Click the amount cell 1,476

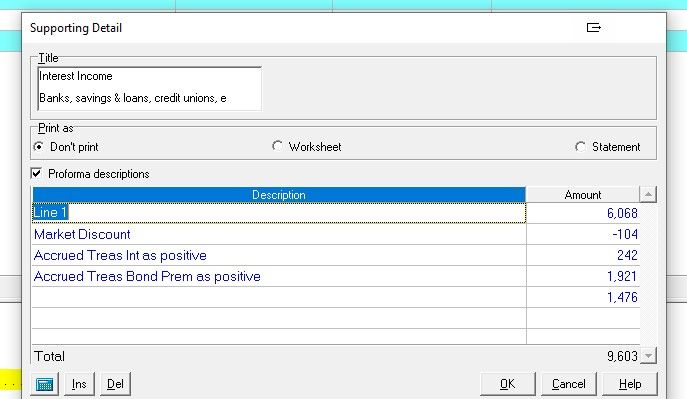583,297
